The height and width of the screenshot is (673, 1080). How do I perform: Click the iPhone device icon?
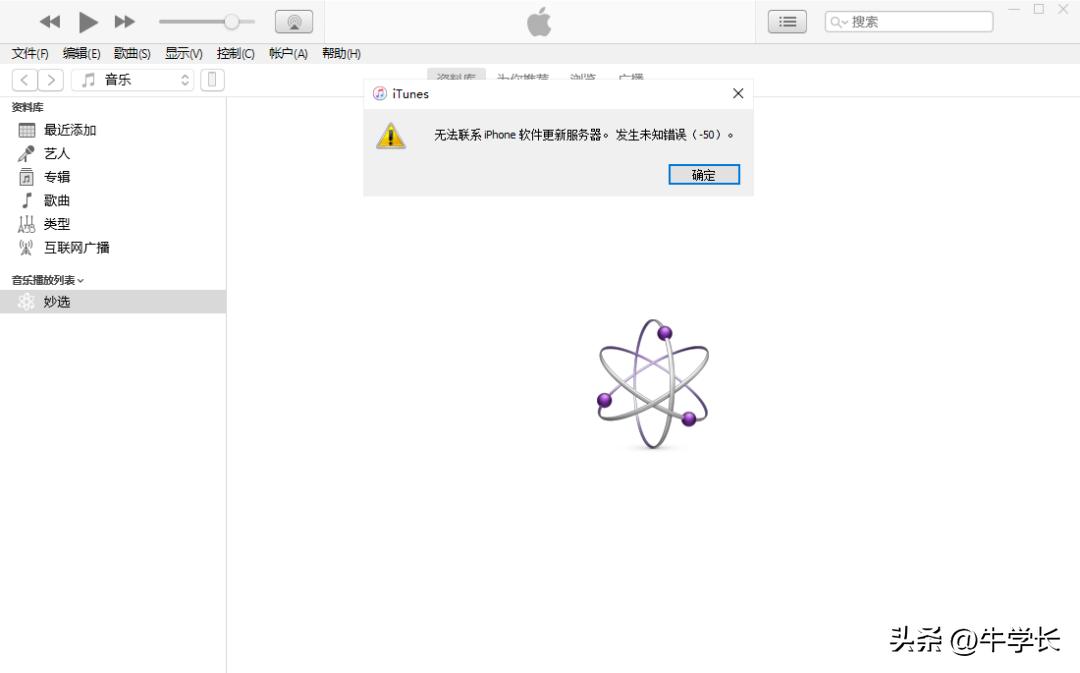click(211, 79)
